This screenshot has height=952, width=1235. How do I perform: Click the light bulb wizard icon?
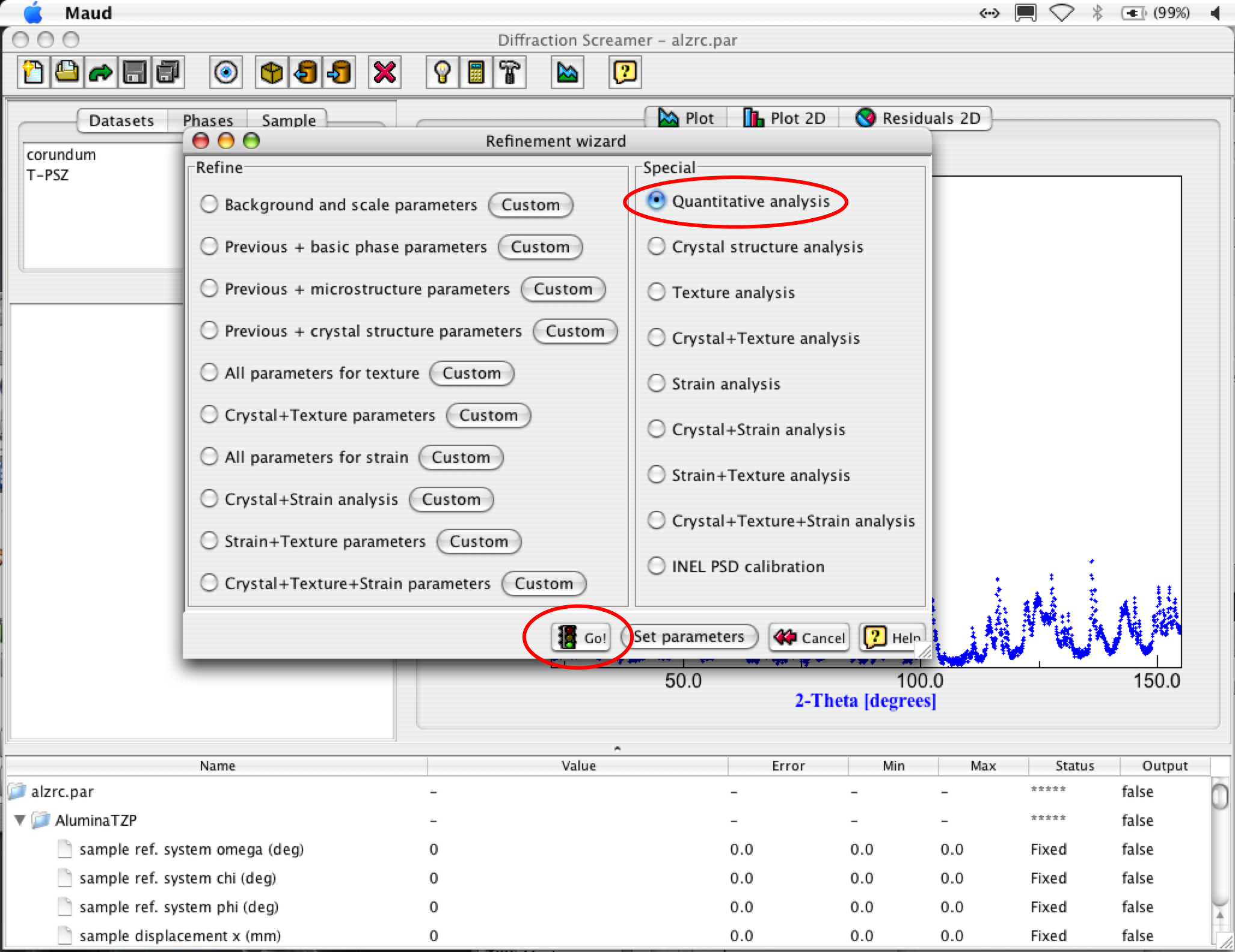(x=442, y=73)
